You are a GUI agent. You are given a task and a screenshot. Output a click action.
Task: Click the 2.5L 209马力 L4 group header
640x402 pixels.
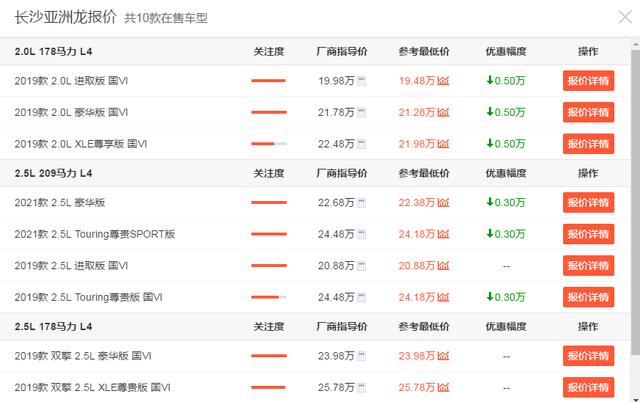point(53,173)
